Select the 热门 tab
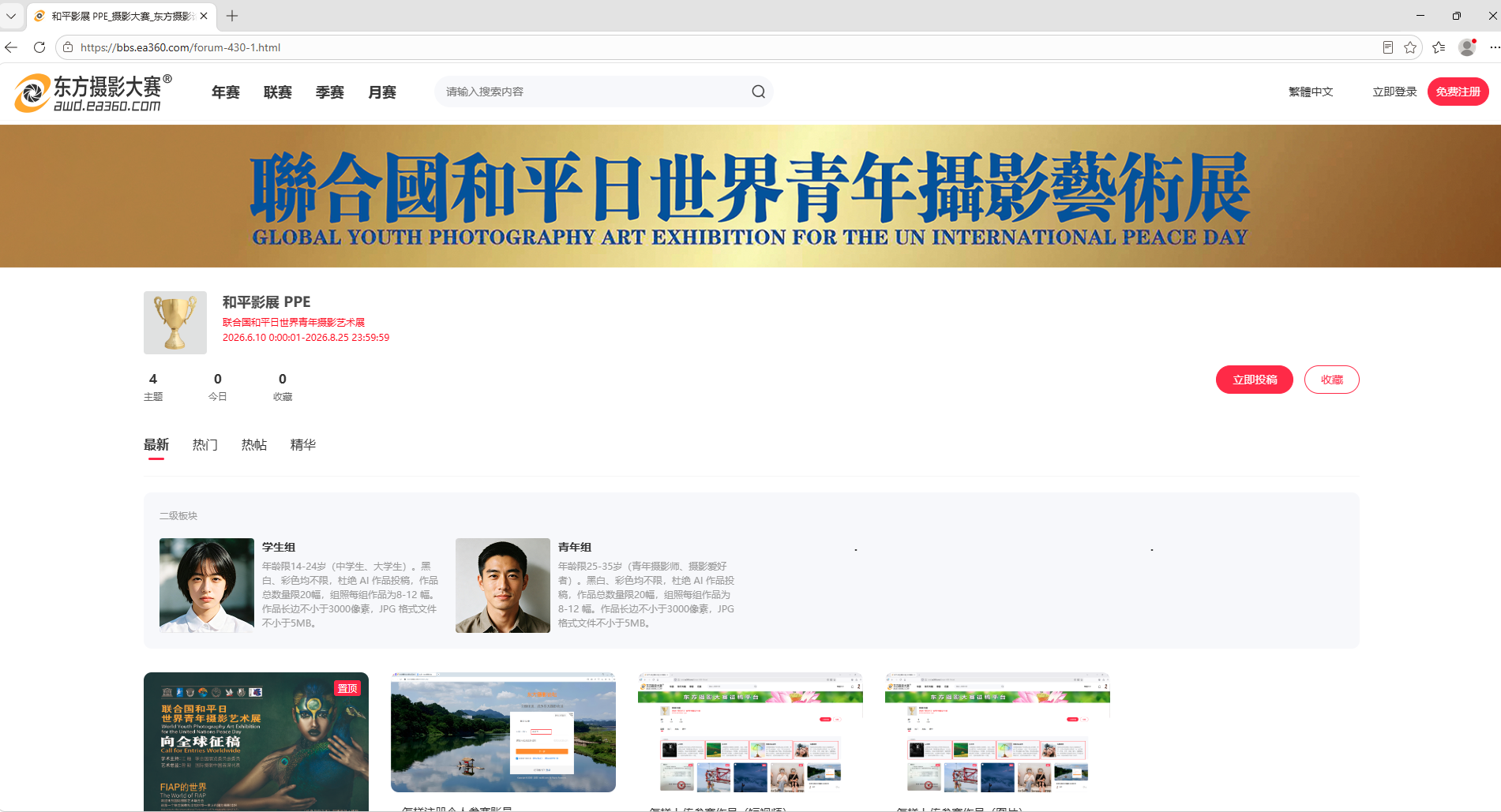 click(205, 445)
